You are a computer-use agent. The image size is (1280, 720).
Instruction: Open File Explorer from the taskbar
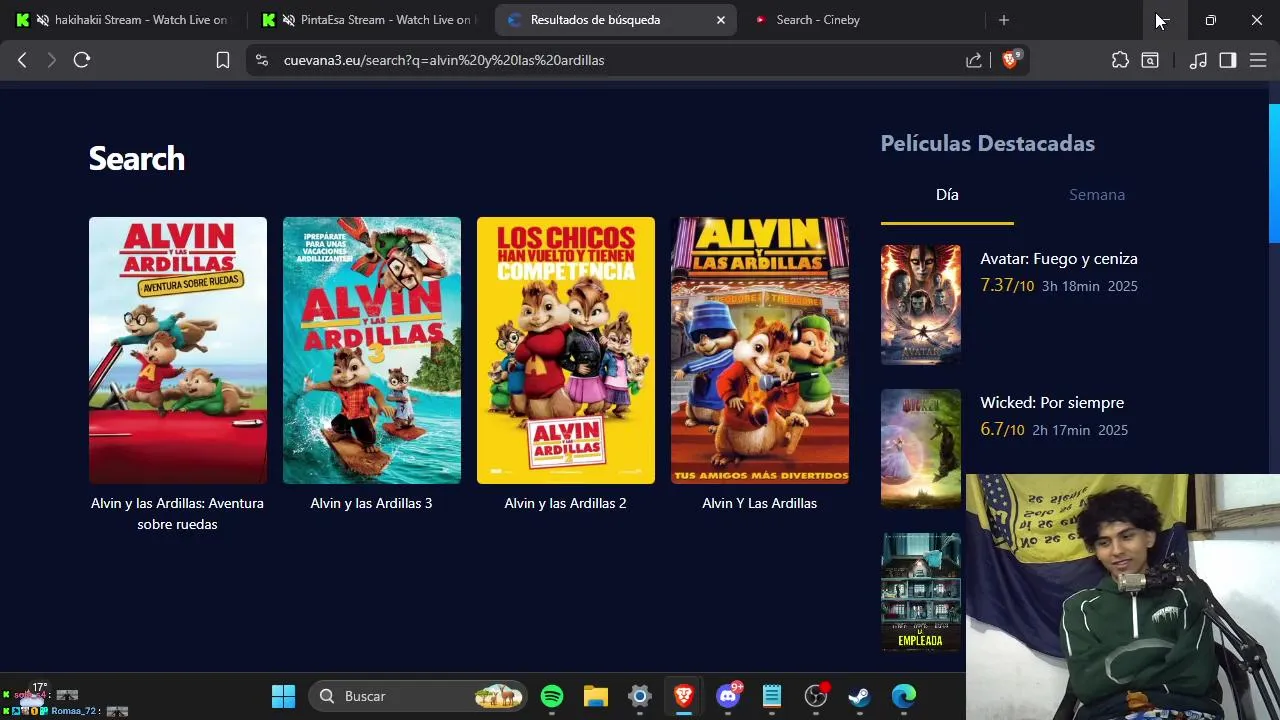(x=596, y=696)
